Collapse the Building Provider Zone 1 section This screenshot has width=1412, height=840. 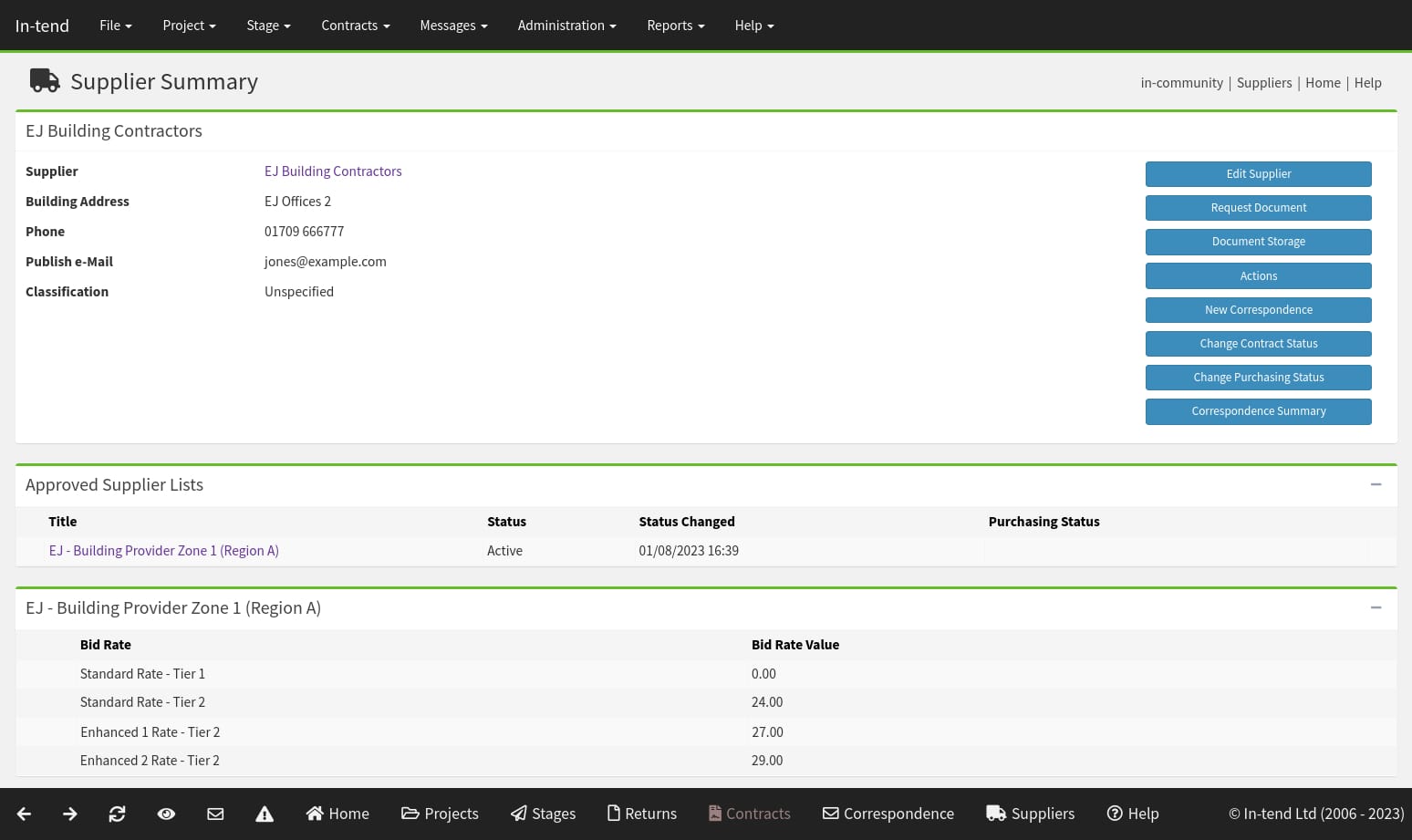pyautogui.click(x=1376, y=607)
